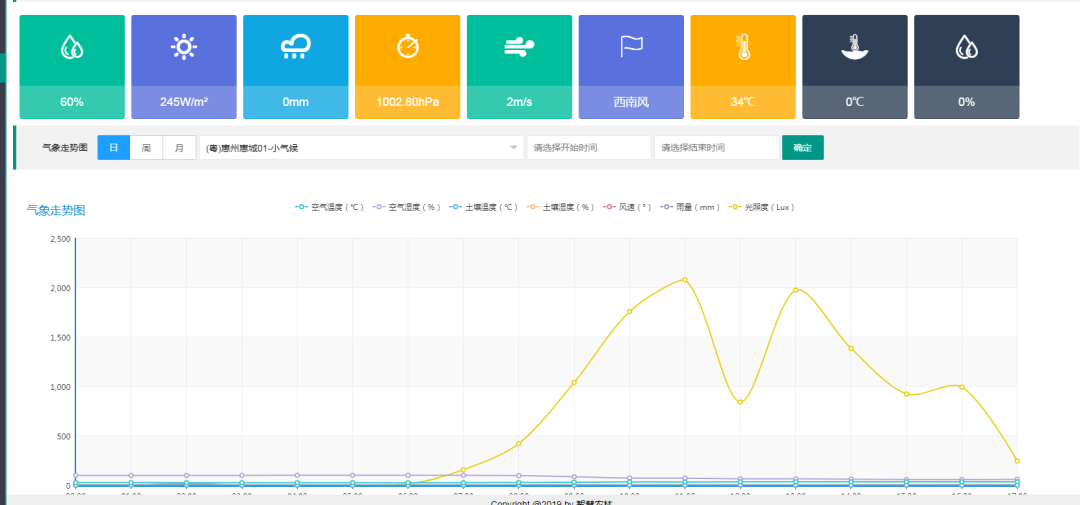
Task: Click the 0℃ soil temperature value
Action: point(855,102)
